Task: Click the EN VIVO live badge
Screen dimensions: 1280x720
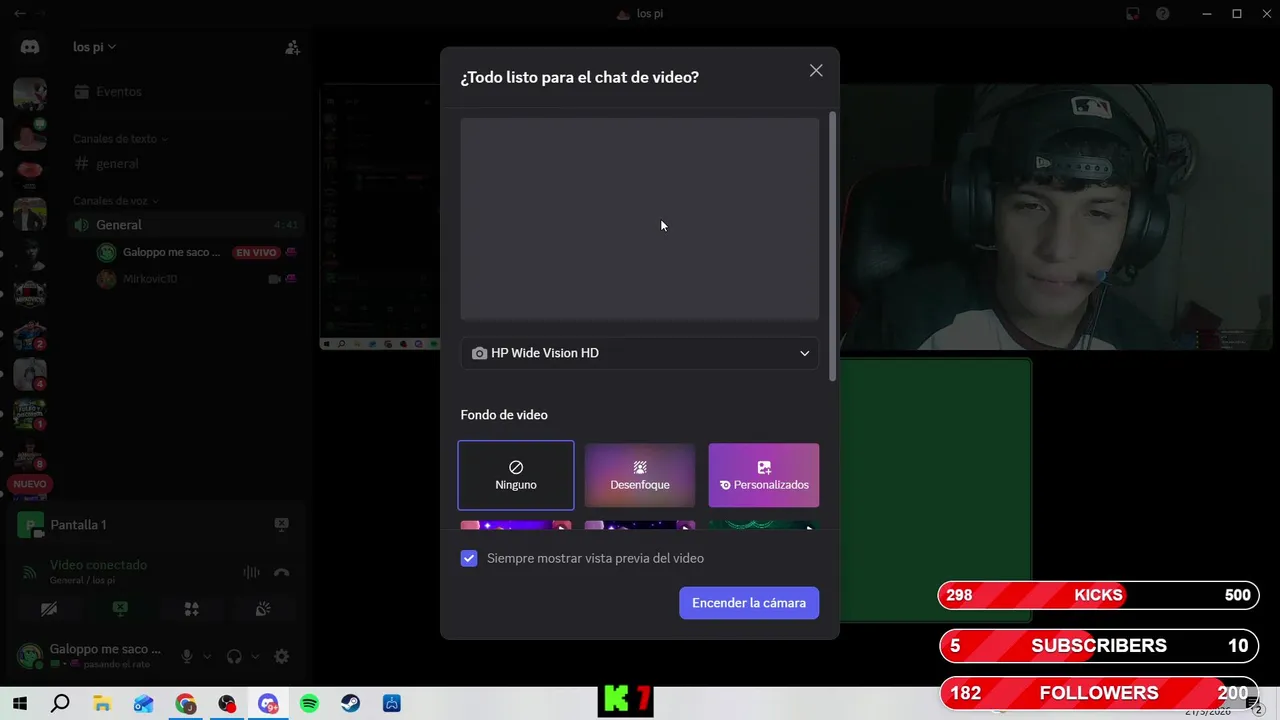Action: click(x=256, y=253)
